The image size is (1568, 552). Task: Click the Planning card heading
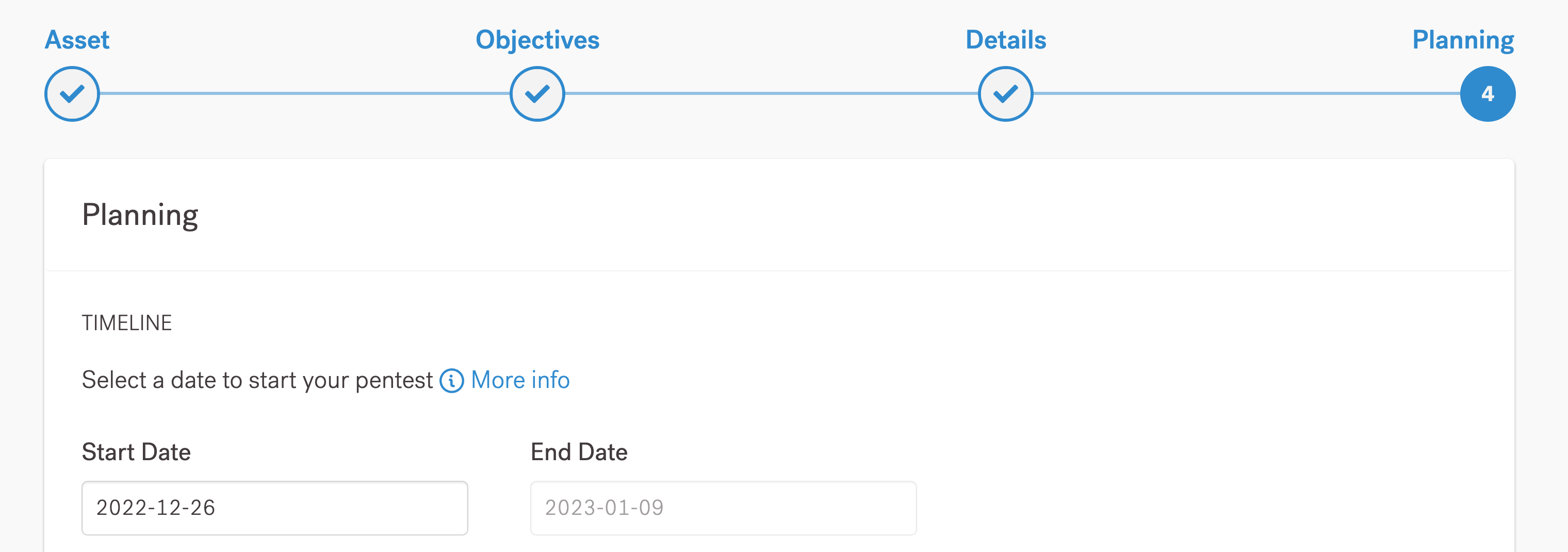pyautogui.click(x=140, y=215)
